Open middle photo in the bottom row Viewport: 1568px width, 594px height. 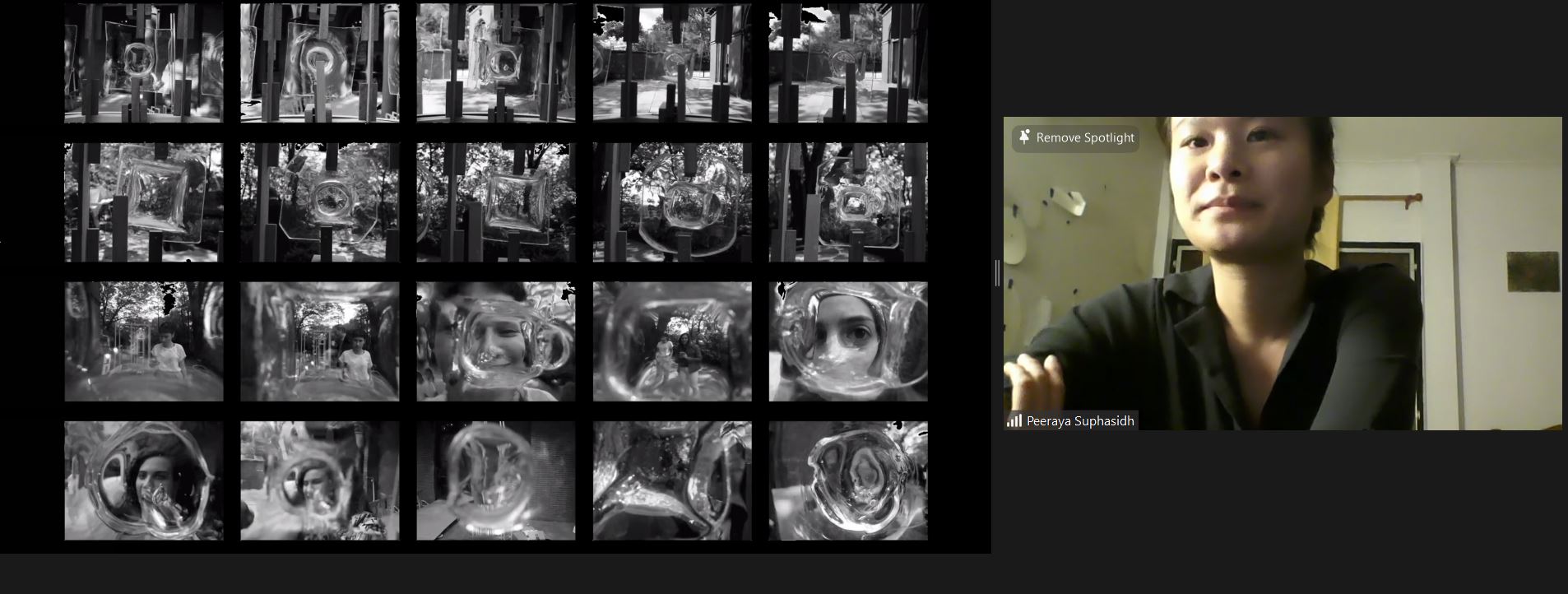(x=496, y=480)
